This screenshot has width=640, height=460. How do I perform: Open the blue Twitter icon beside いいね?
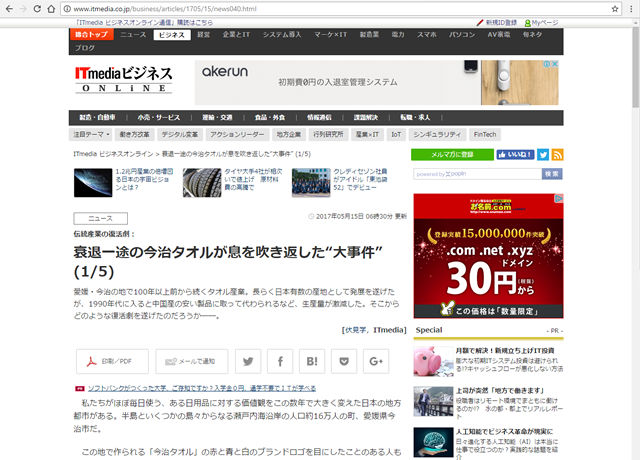tap(543, 155)
